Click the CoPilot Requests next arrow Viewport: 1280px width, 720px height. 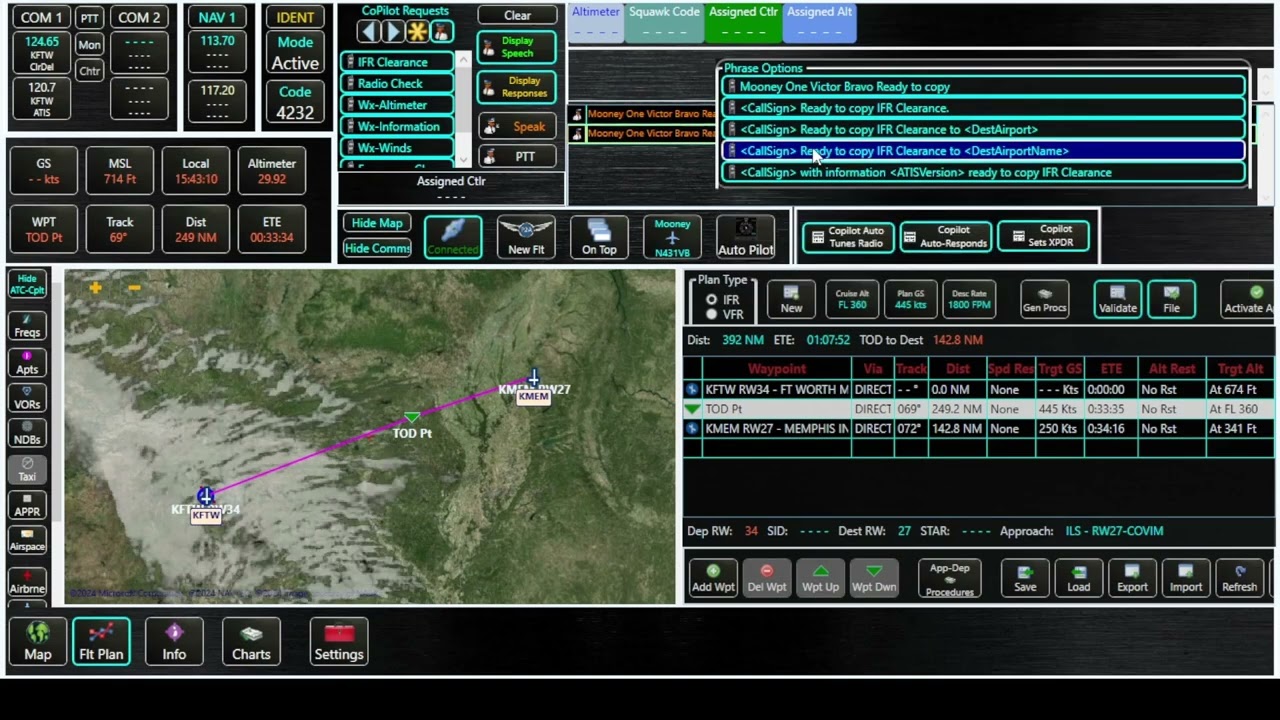(x=392, y=32)
